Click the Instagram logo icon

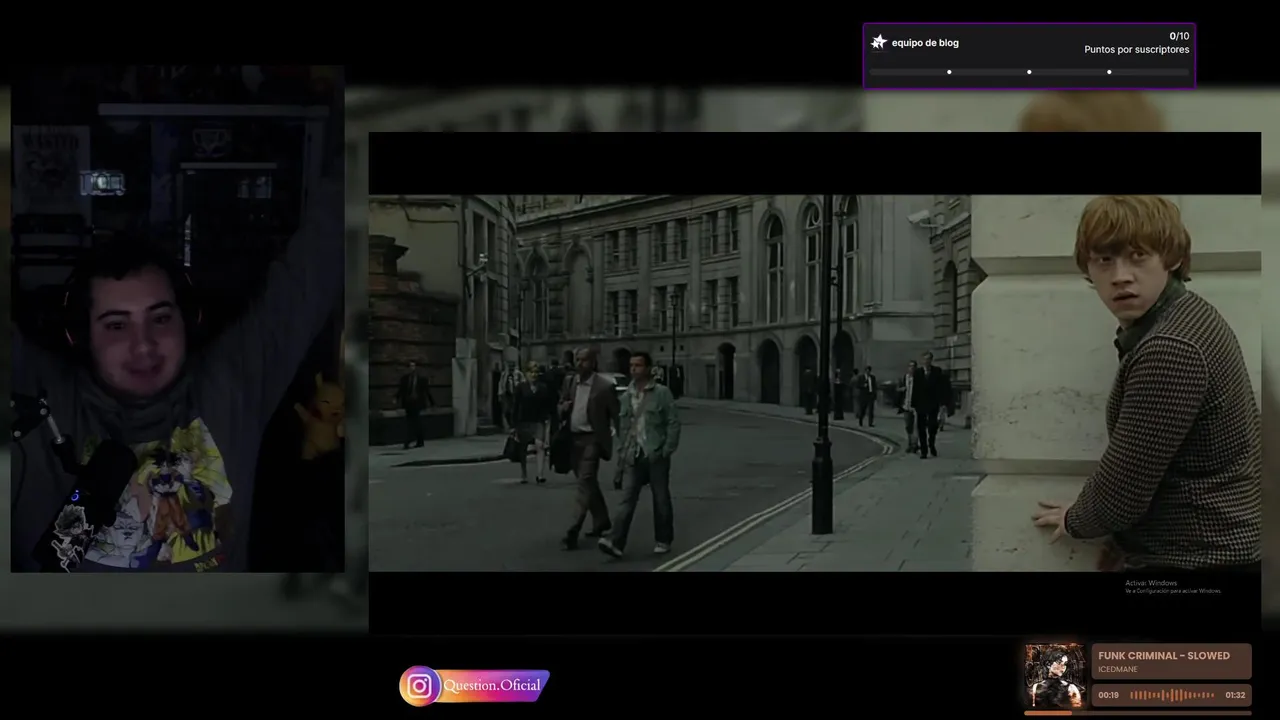[420, 686]
